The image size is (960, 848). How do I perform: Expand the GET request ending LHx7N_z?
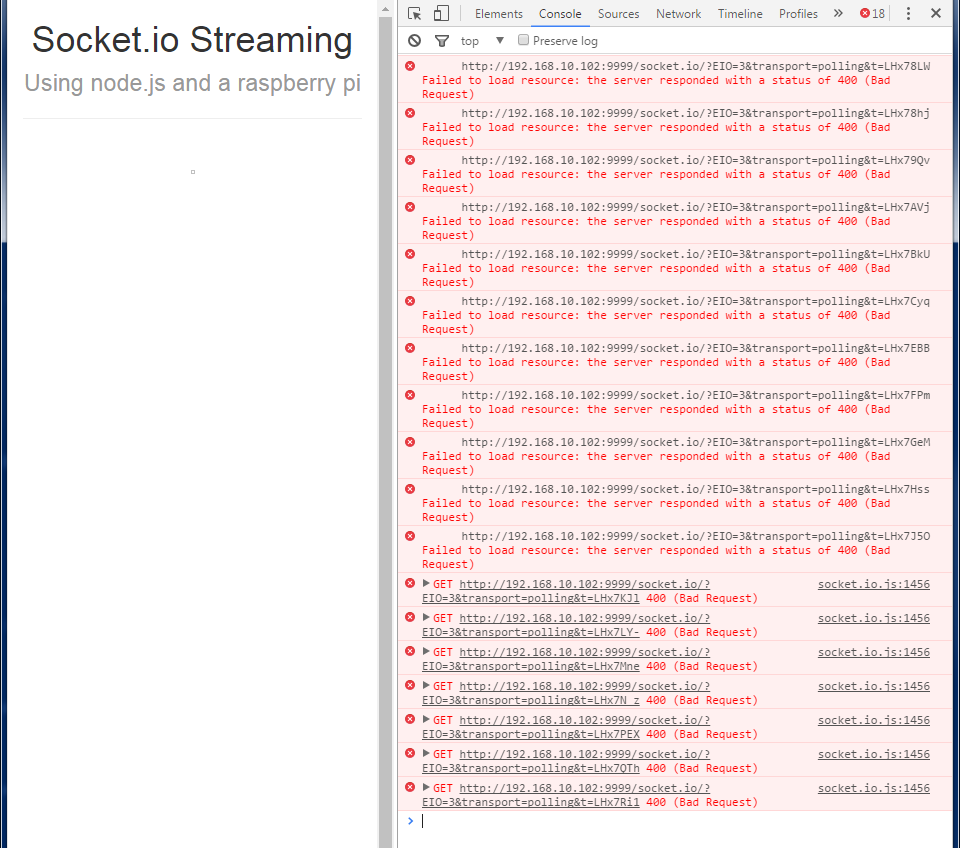pos(426,686)
